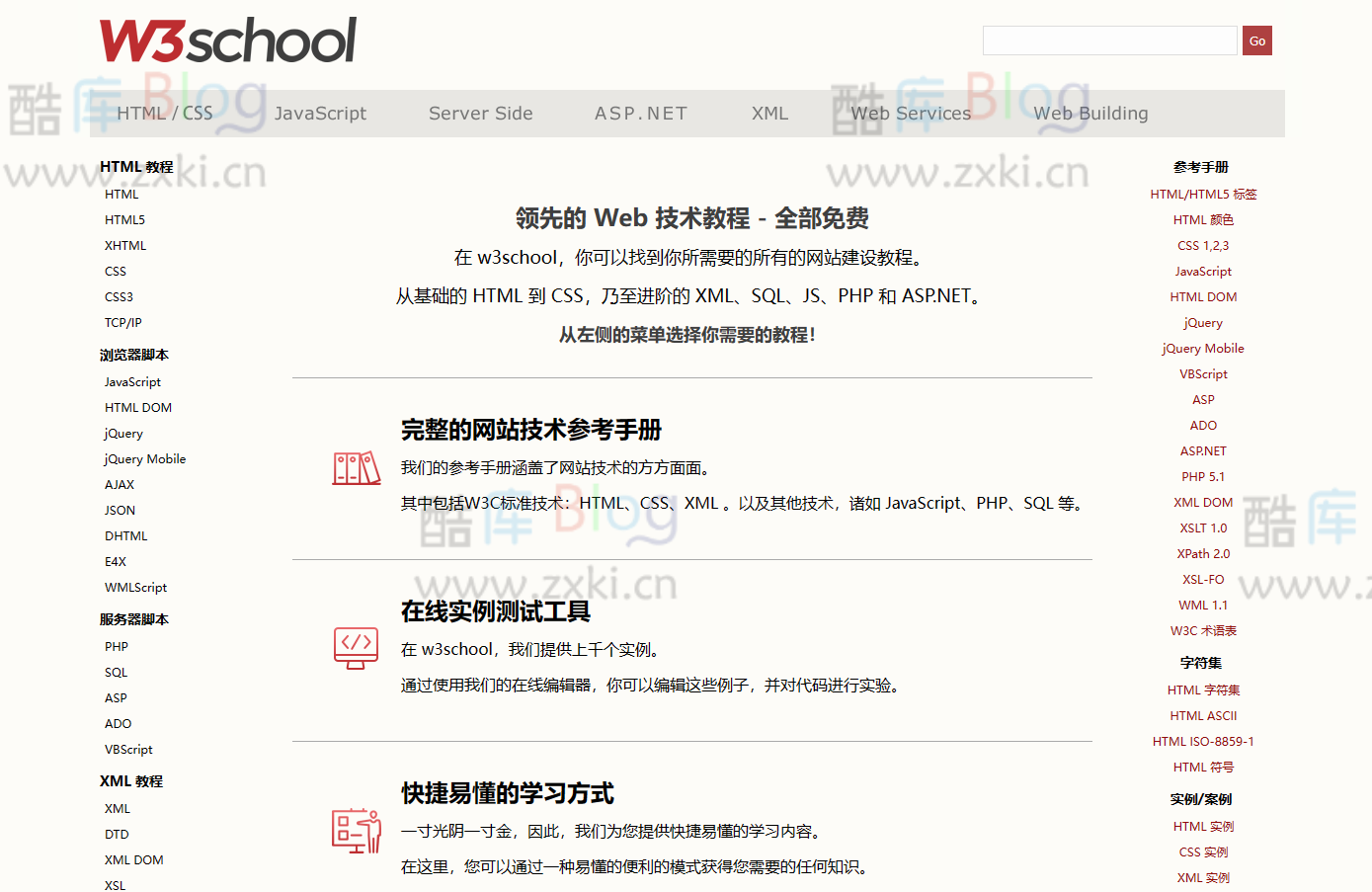
Task: Open the HTML 颜色 reference
Action: [1203, 219]
